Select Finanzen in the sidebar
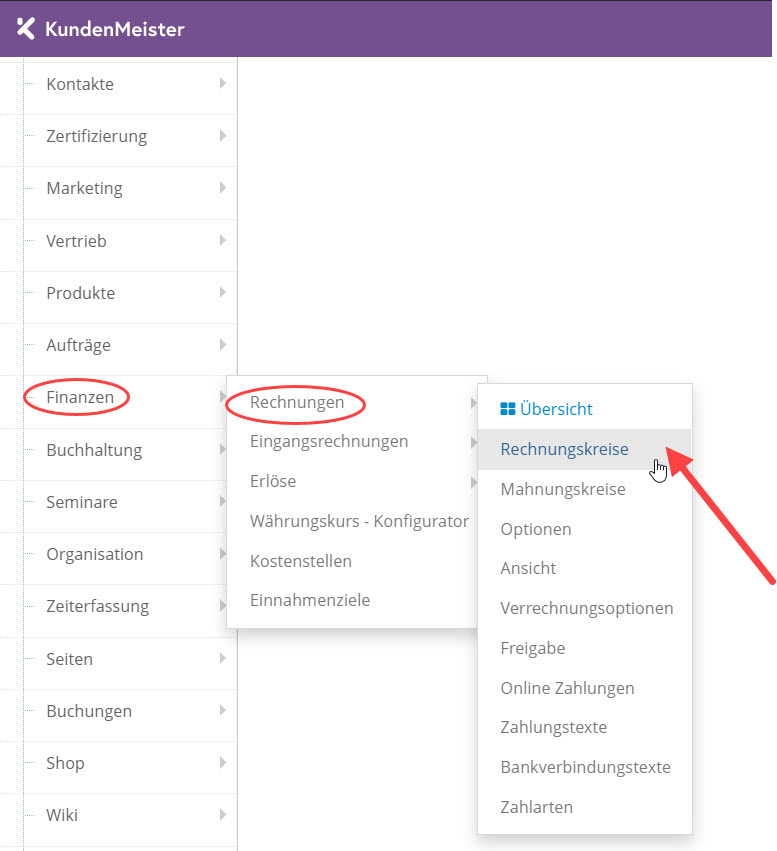 click(80, 397)
